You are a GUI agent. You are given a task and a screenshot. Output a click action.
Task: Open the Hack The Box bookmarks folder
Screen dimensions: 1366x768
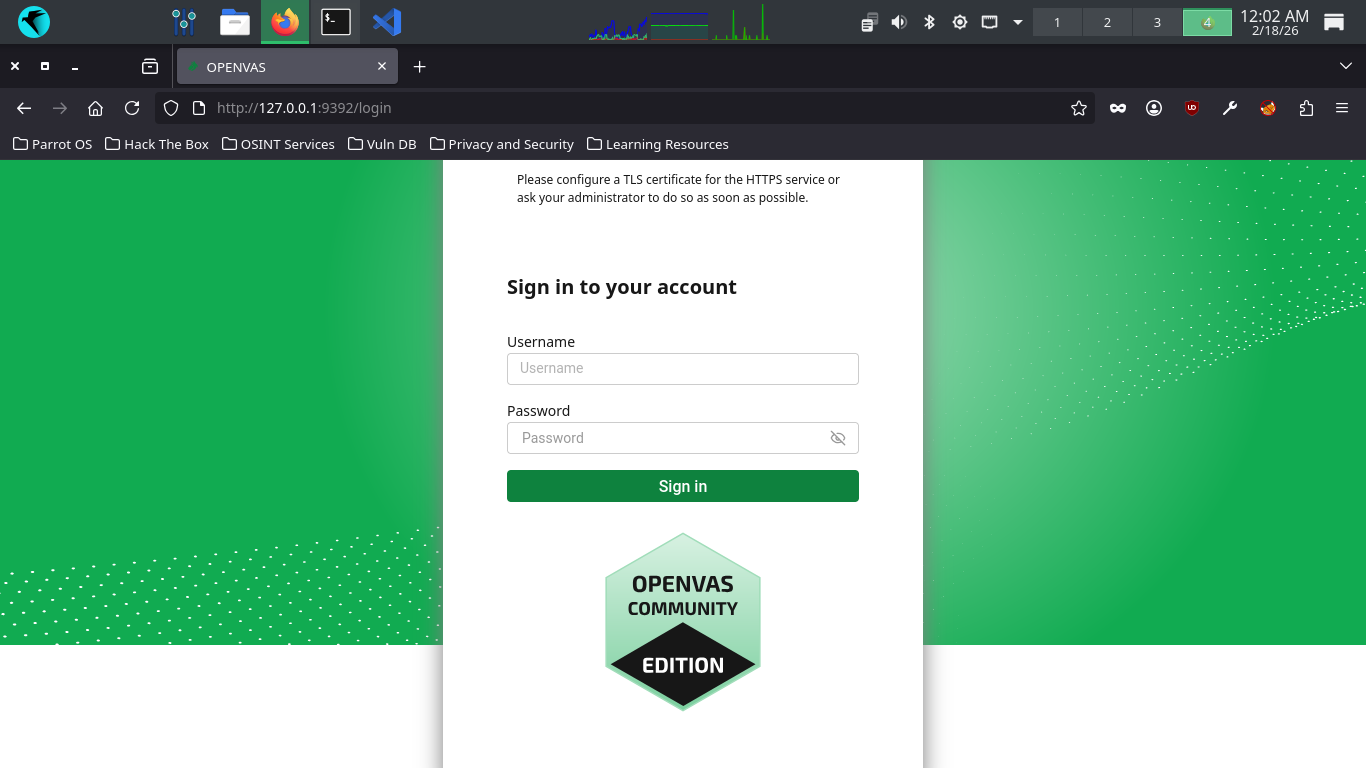[157, 144]
